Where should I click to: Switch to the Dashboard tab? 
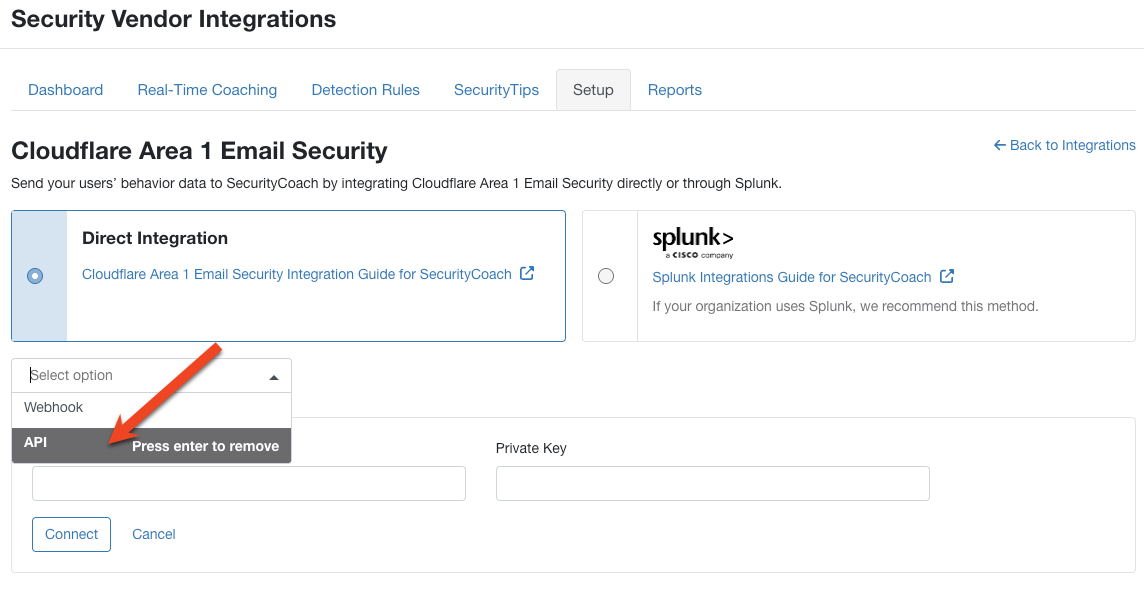point(65,90)
